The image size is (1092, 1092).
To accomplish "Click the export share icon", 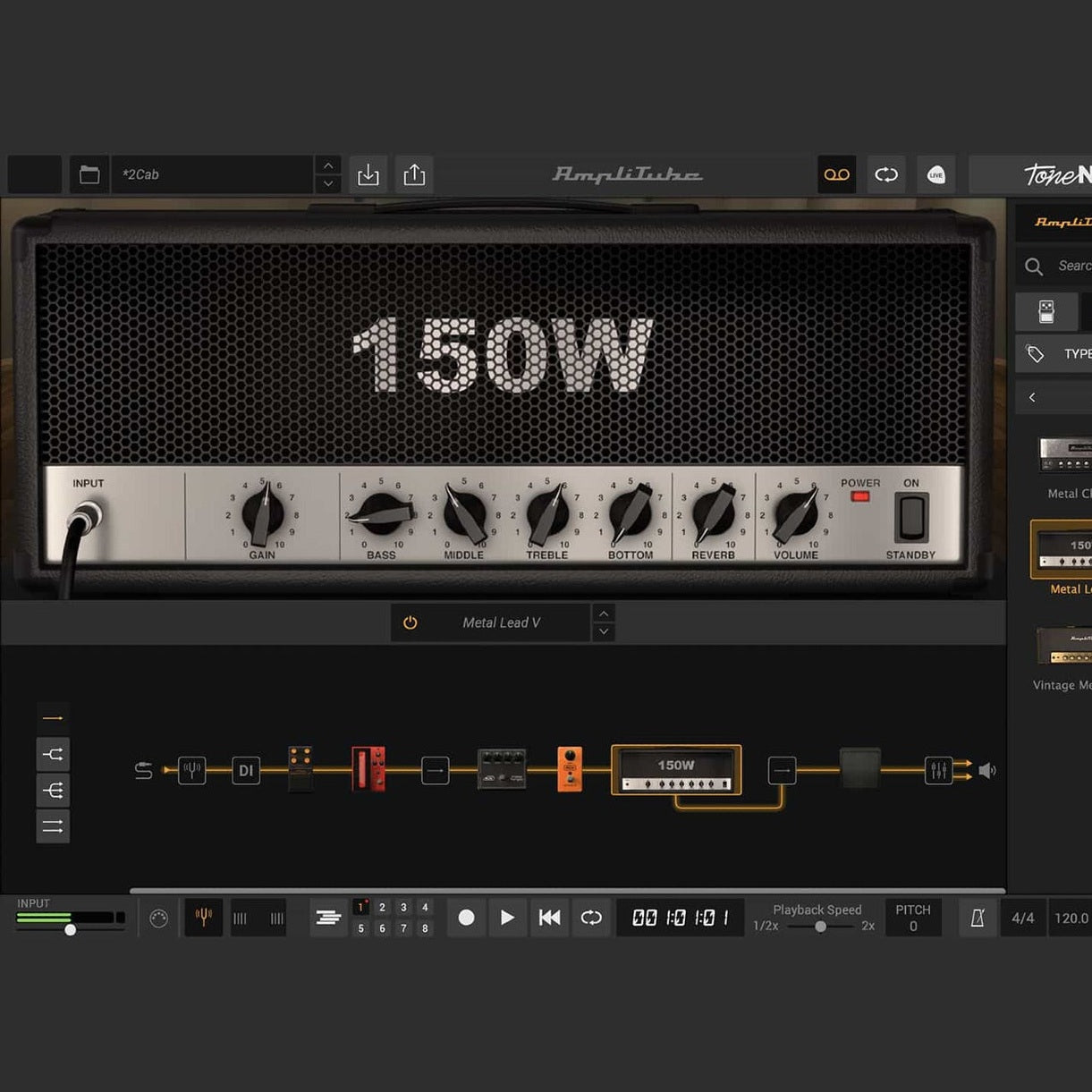I will tap(414, 174).
